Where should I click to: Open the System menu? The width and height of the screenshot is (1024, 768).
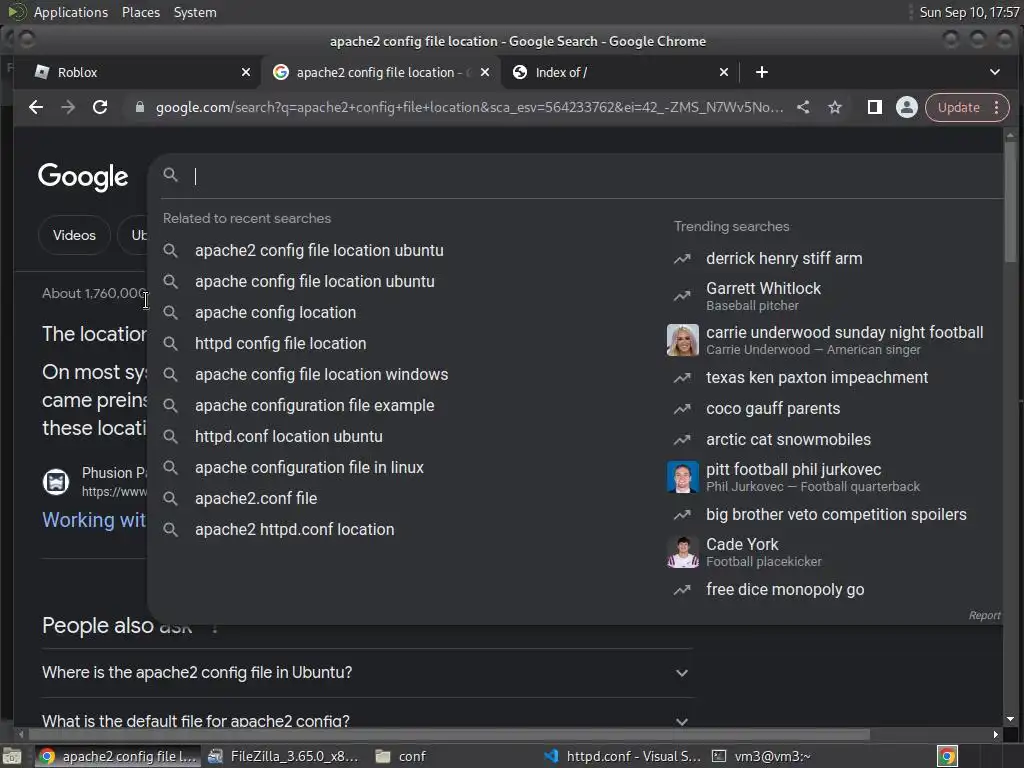[x=195, y=12]
